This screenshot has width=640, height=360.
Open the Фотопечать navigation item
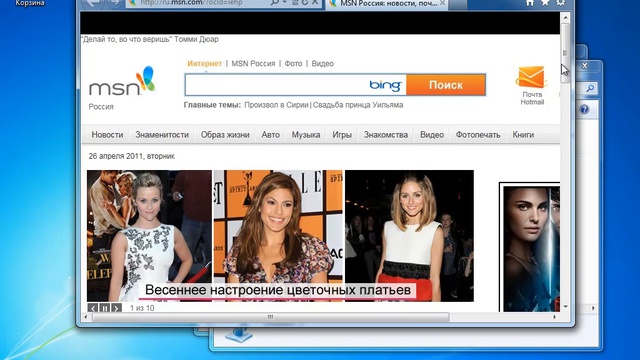pyautogui.click(x=478, y=135)
